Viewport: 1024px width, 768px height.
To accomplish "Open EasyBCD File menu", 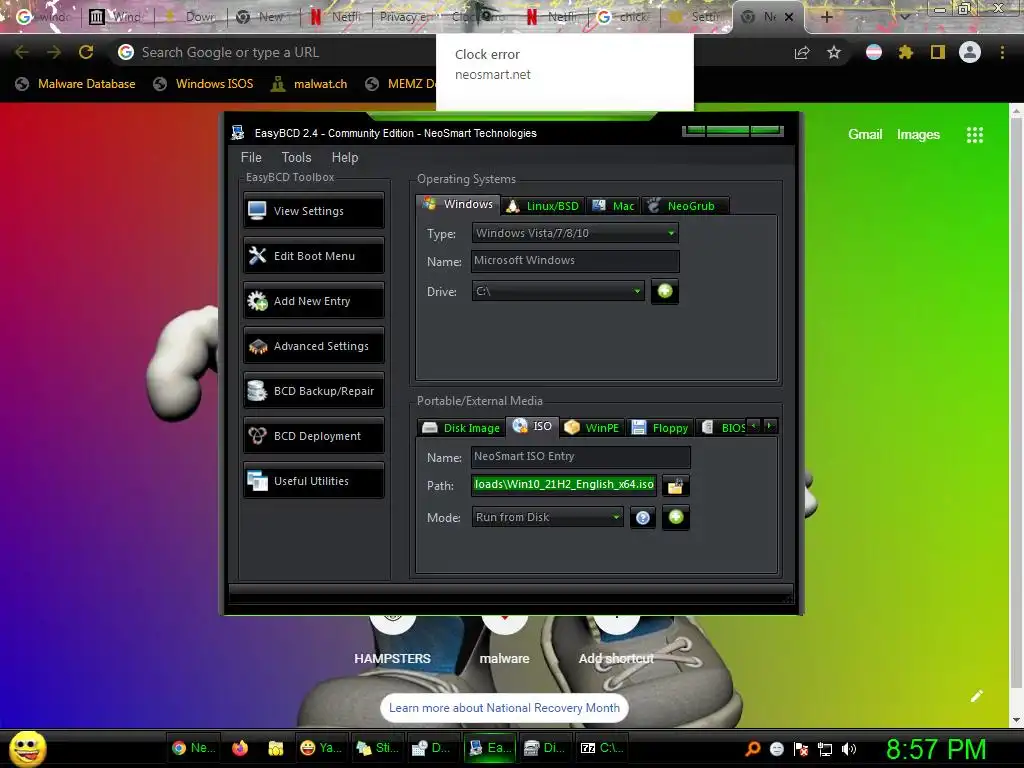I will click(251, 157).
